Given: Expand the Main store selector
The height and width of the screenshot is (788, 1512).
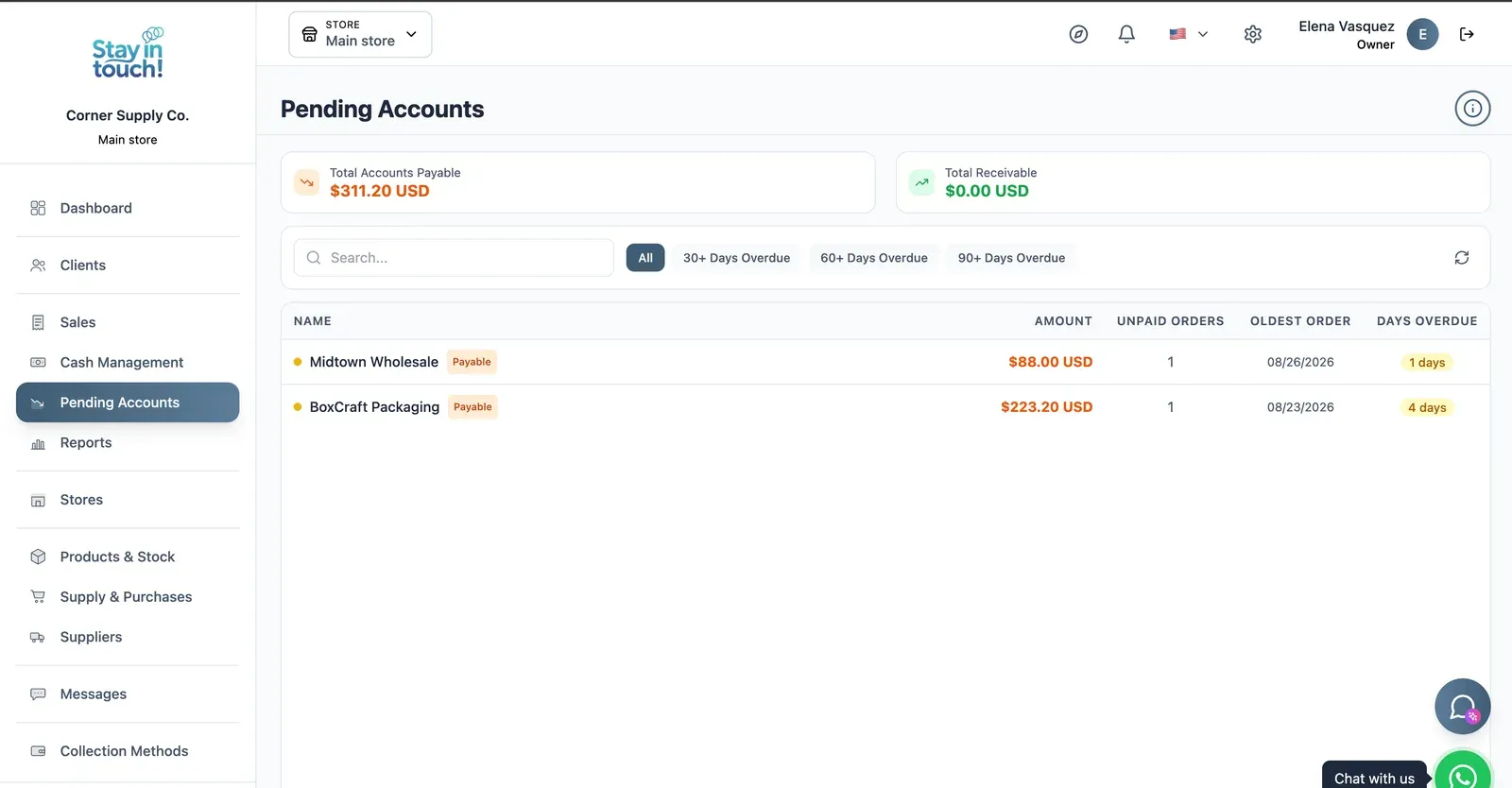Looking at the screenshot, I should [360, 34].
